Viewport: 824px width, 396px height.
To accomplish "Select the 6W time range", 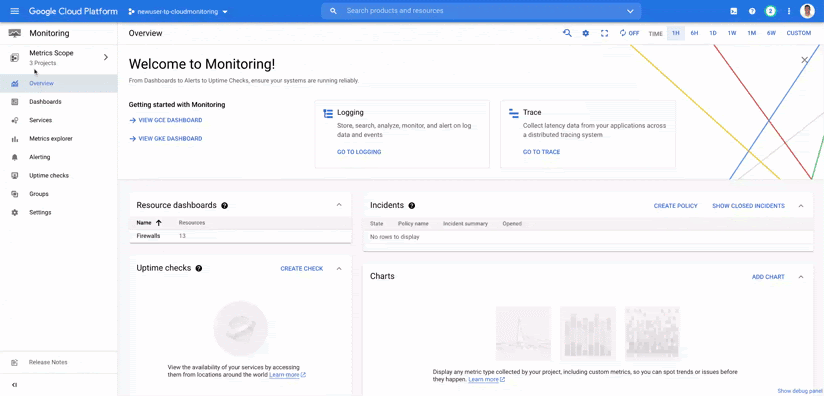I will tap(771, 33).
